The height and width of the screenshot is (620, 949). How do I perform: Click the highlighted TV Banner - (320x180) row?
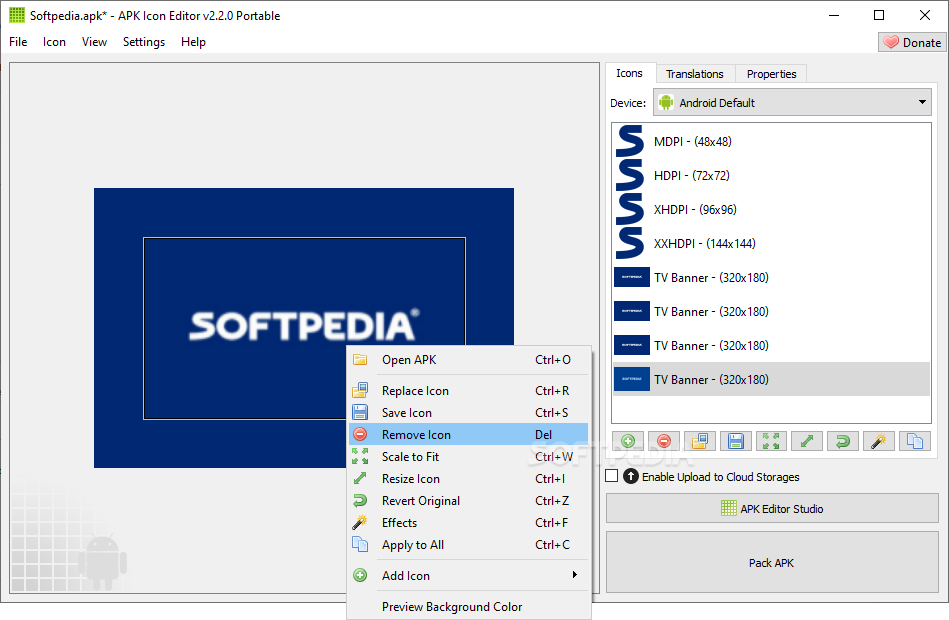771,380
